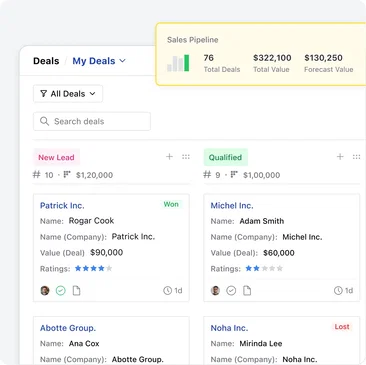Select the Qualified stage label
The width and height of the screenshot is (366, 365).
tap(225, 157)
